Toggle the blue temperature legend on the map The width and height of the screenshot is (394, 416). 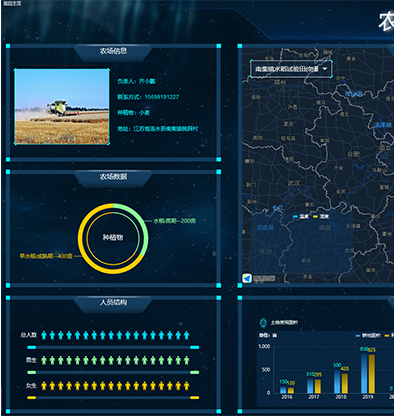point(301,217)
